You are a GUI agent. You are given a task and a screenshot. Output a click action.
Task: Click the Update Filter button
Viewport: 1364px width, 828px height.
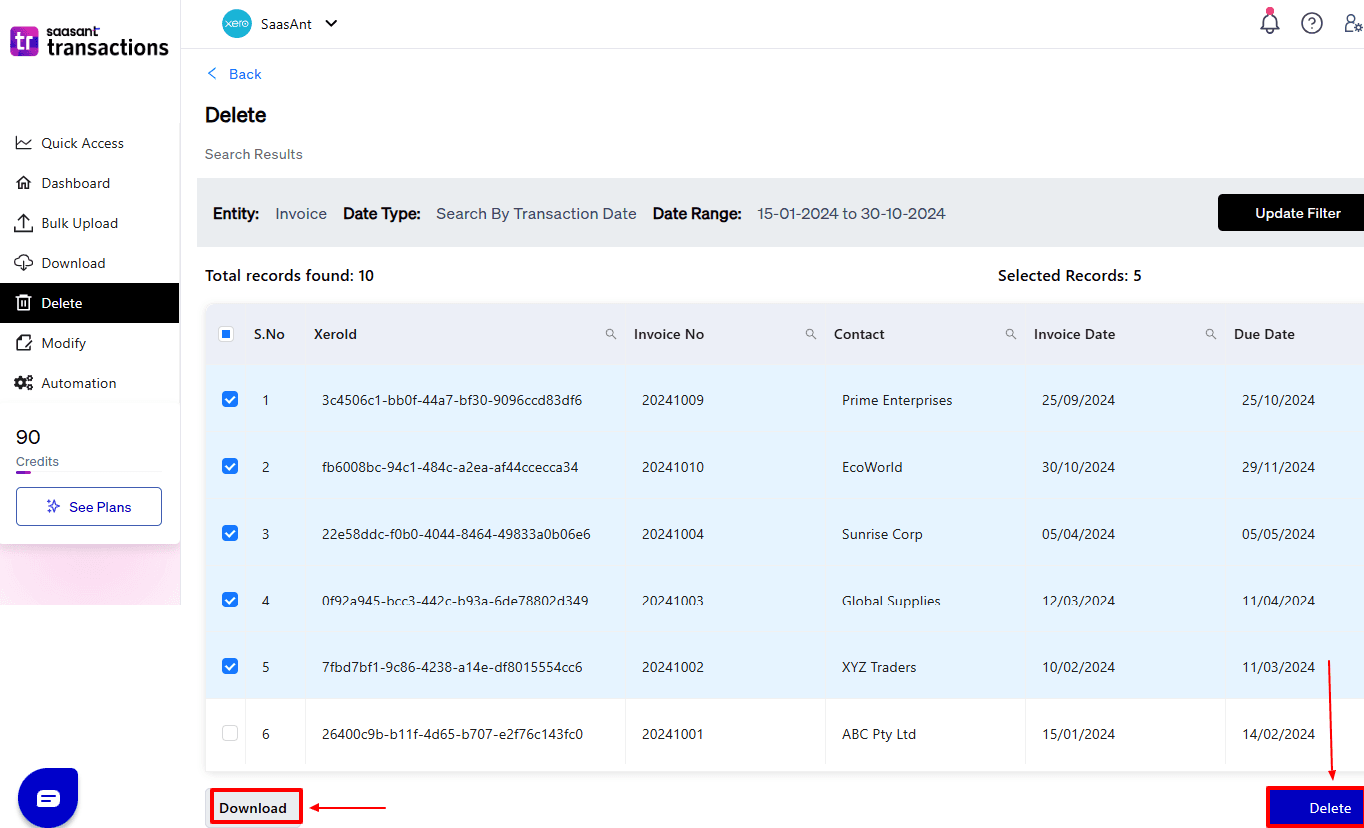[x=1296, y=213]
